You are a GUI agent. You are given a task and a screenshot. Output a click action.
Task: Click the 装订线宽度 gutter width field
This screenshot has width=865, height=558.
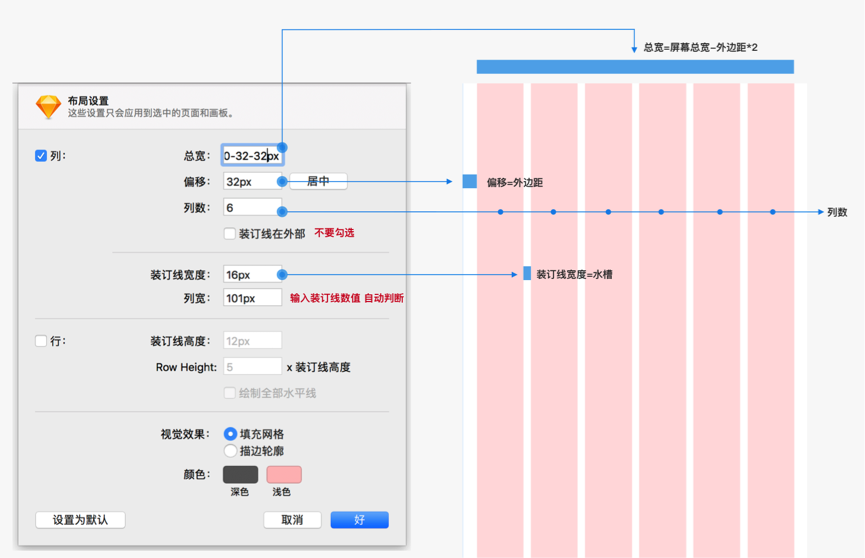253,274
